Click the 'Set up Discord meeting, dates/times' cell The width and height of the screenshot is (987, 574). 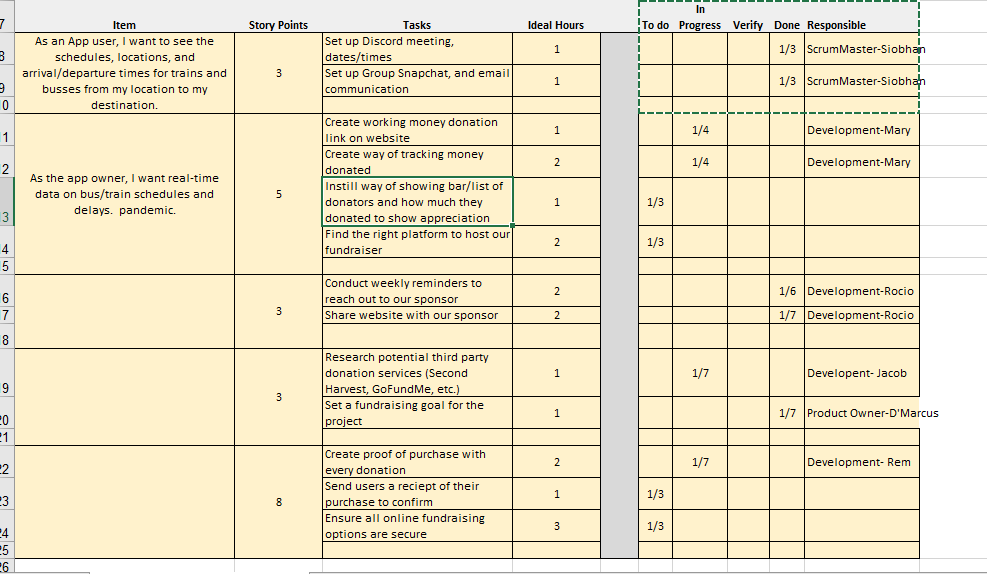(417, 49)
